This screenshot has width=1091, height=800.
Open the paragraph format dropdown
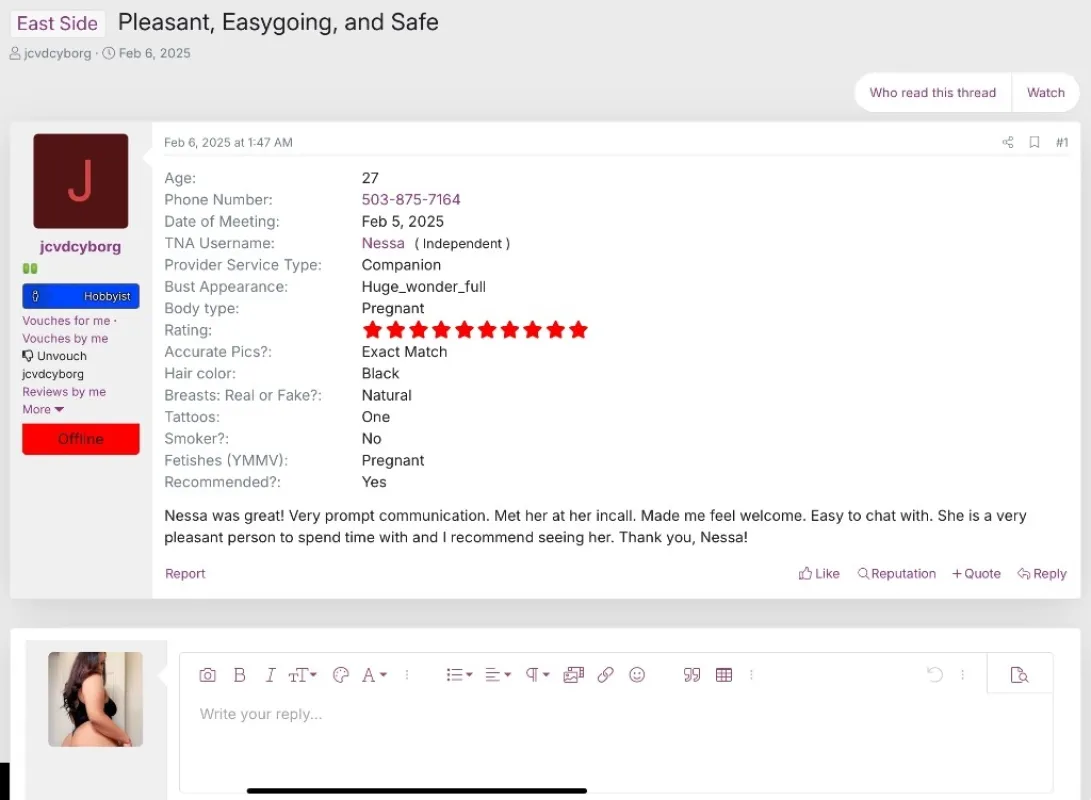tap(537, 675)
